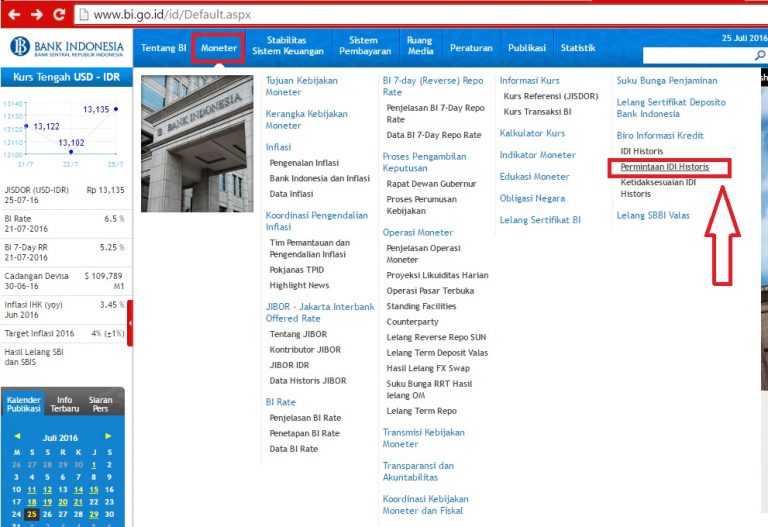Open Highlight News link
Viewport: 768px width, 527px height.
(x=299, y=285)
